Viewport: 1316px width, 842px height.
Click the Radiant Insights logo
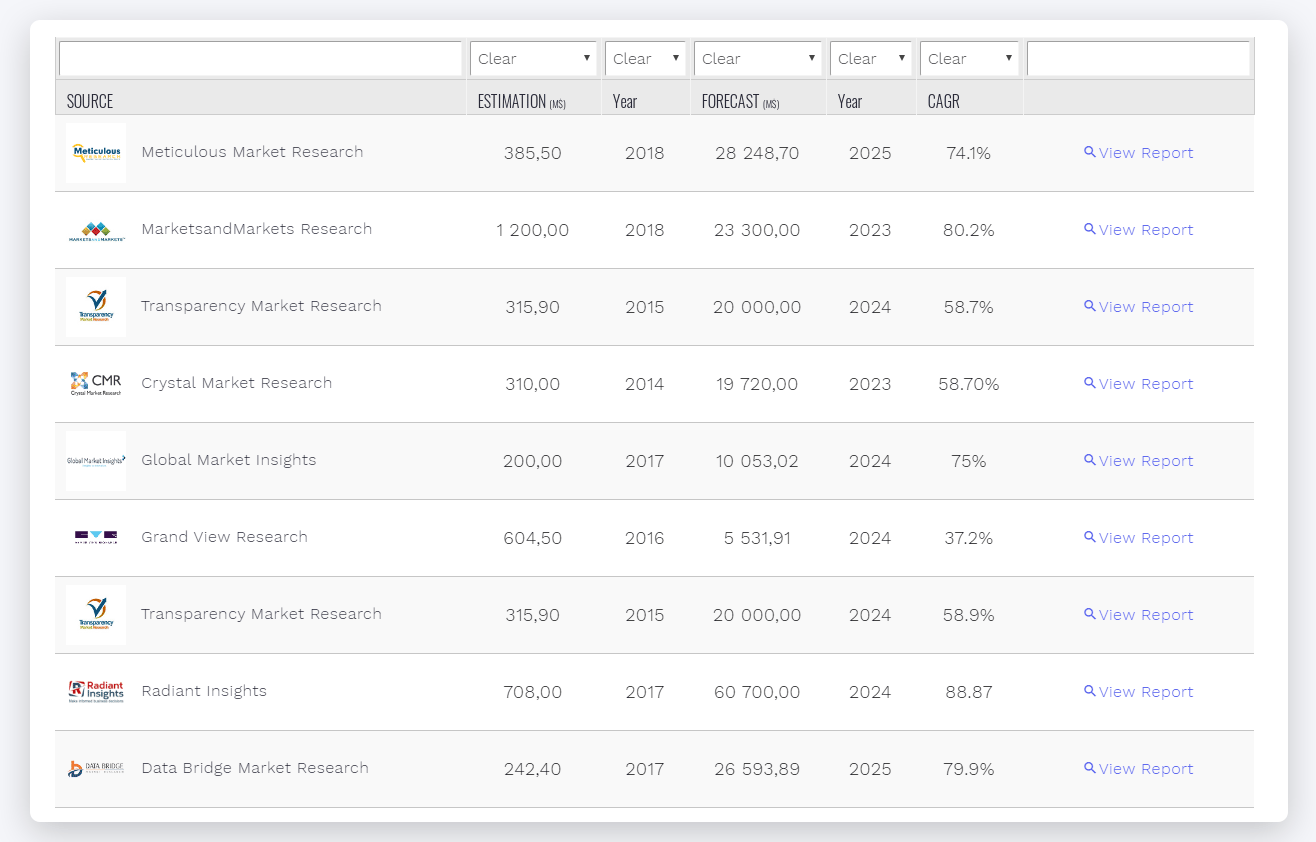click(x=96, y=692)
